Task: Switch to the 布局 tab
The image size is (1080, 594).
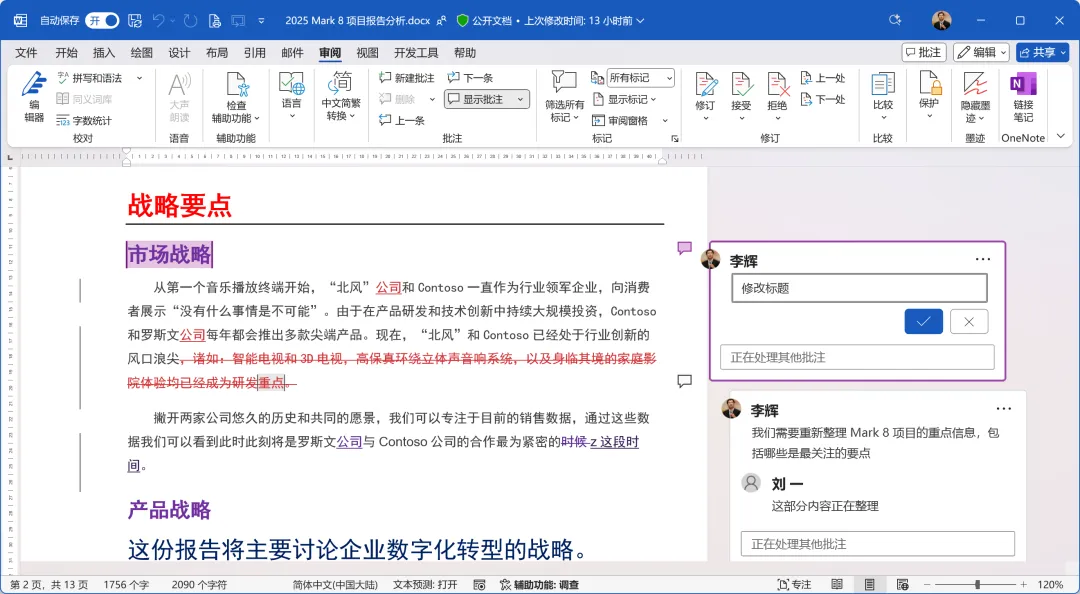Action: [x=217, y=53]
